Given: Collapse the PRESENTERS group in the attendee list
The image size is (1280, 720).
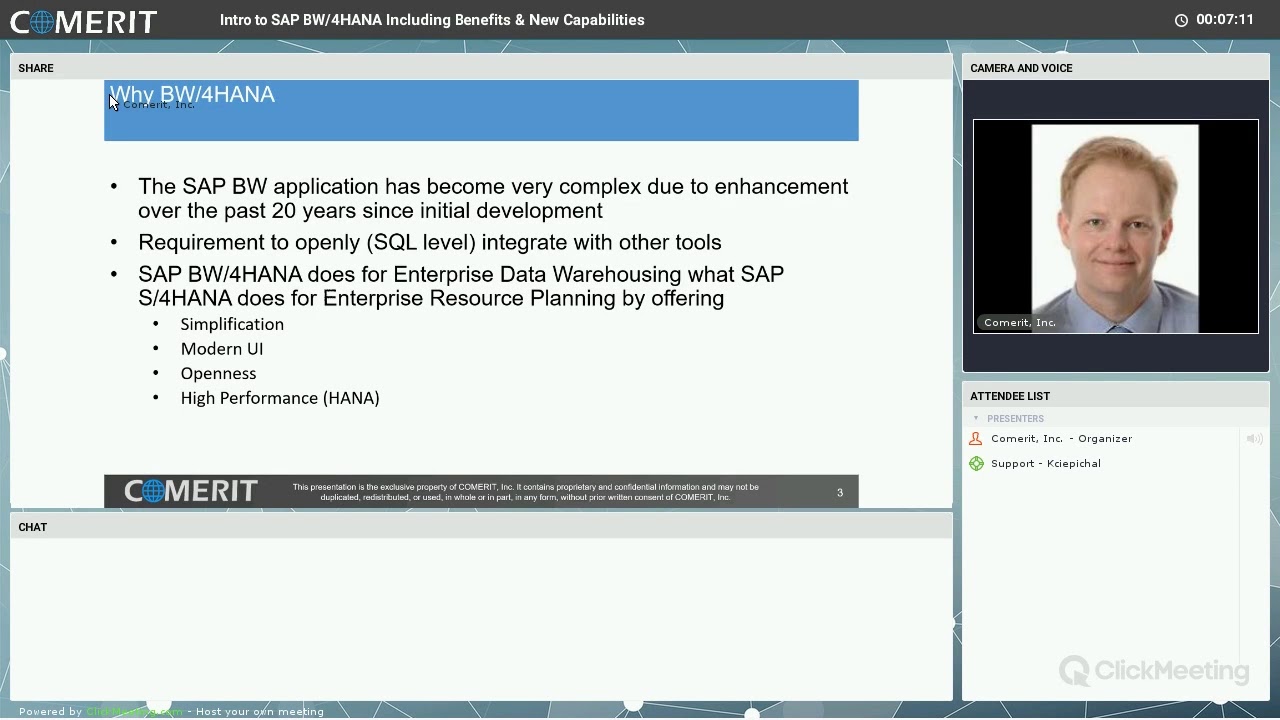Looking at the screenshot, I should pyautogui.click(x=976, y=418).
